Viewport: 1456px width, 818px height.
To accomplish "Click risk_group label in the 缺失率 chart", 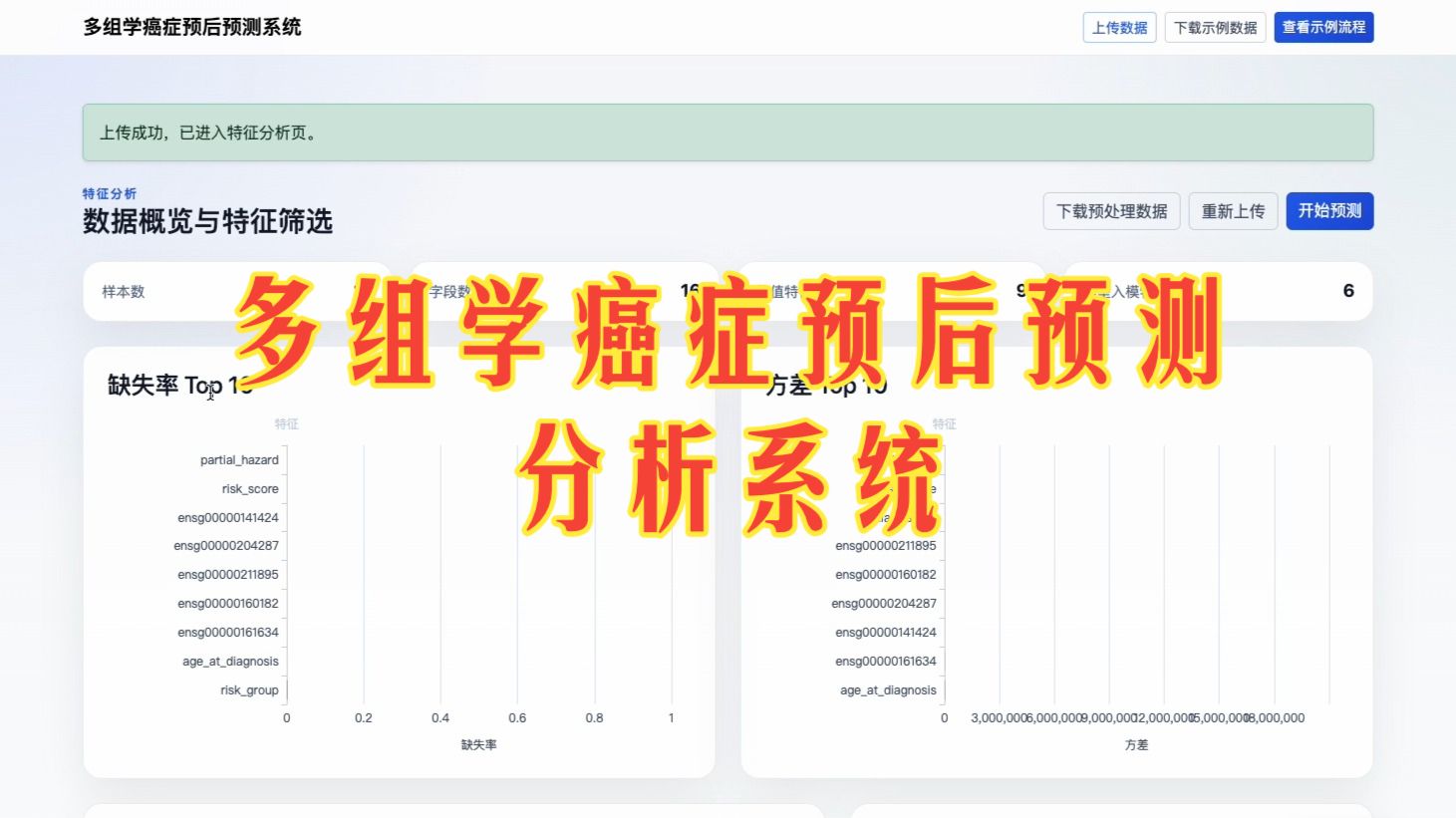I will pyautogui.click(x=249, y=690).
